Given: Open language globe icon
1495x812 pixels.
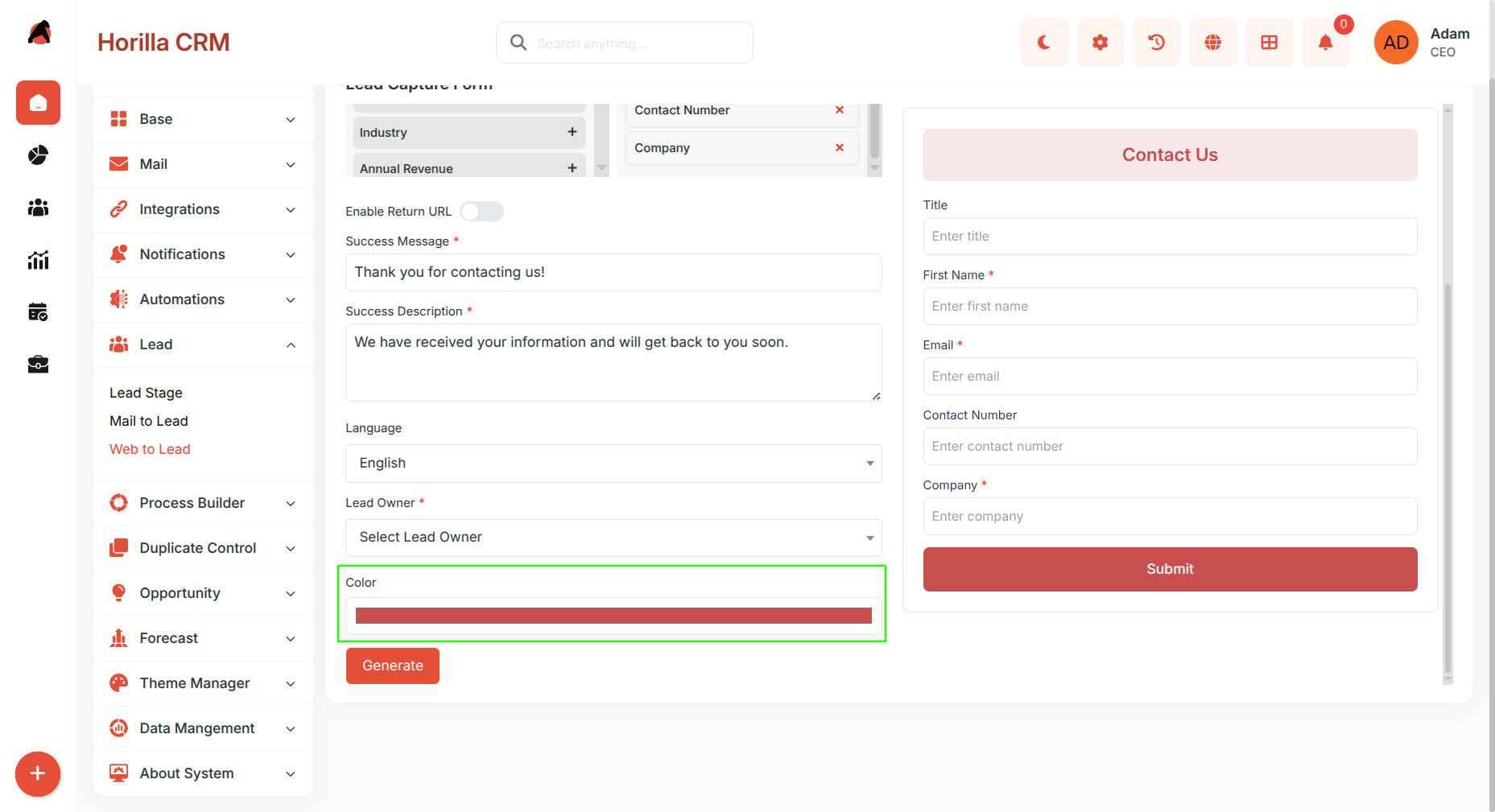Looking at the screenshot, I should click(1212, 43).
